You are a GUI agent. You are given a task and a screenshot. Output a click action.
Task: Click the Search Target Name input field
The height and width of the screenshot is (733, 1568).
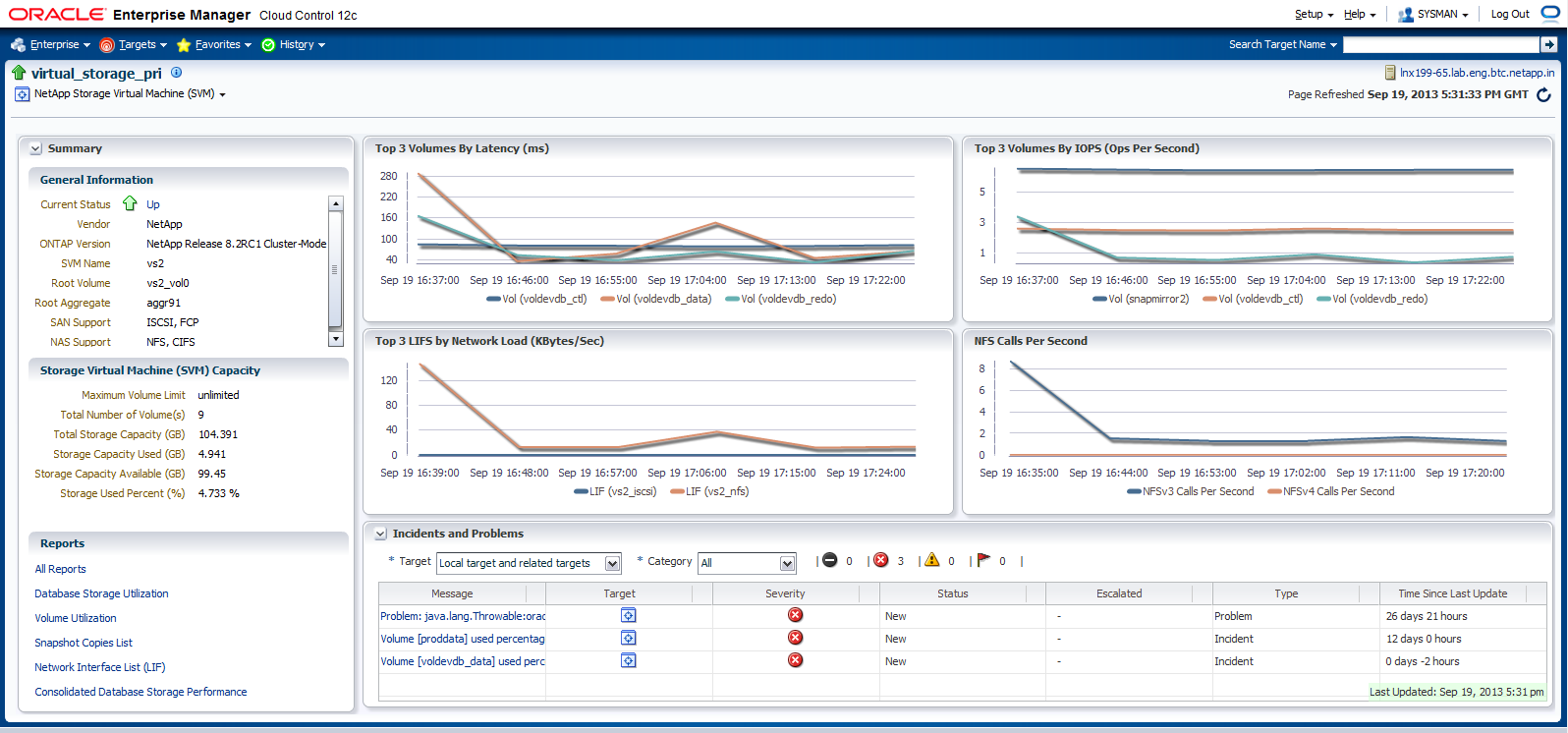(x=1439, y=44)
